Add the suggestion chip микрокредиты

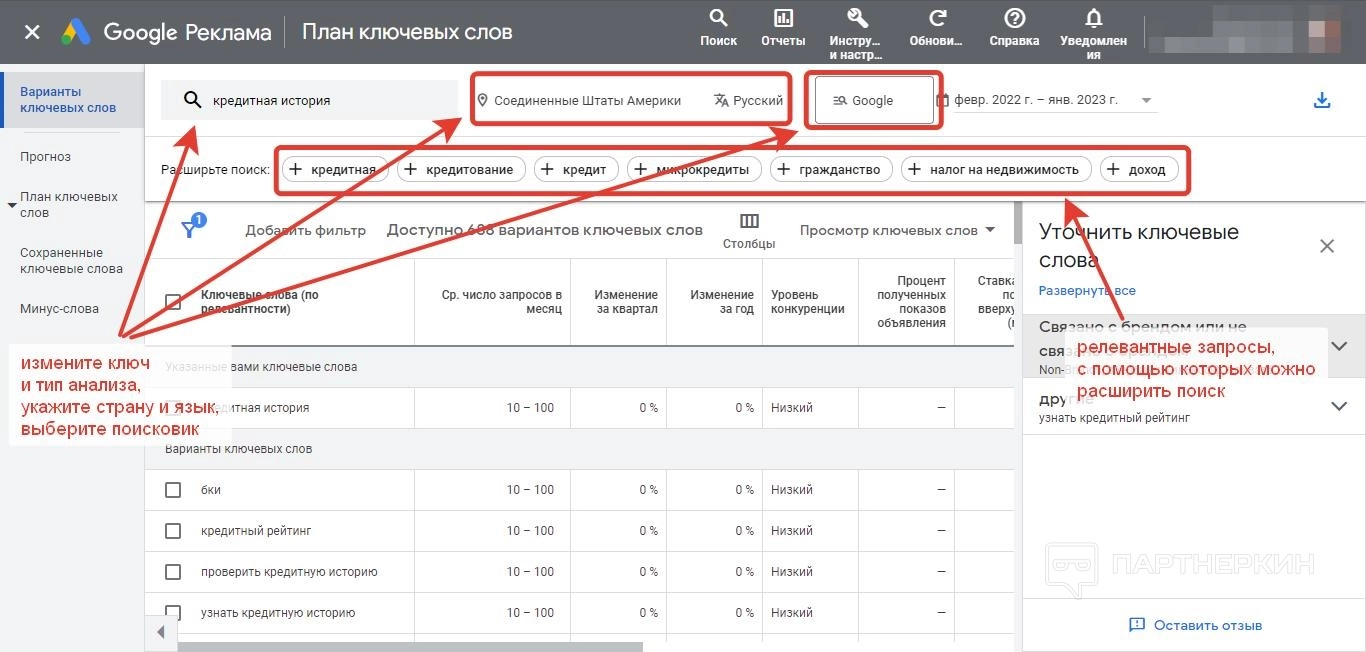click(694, 169)
